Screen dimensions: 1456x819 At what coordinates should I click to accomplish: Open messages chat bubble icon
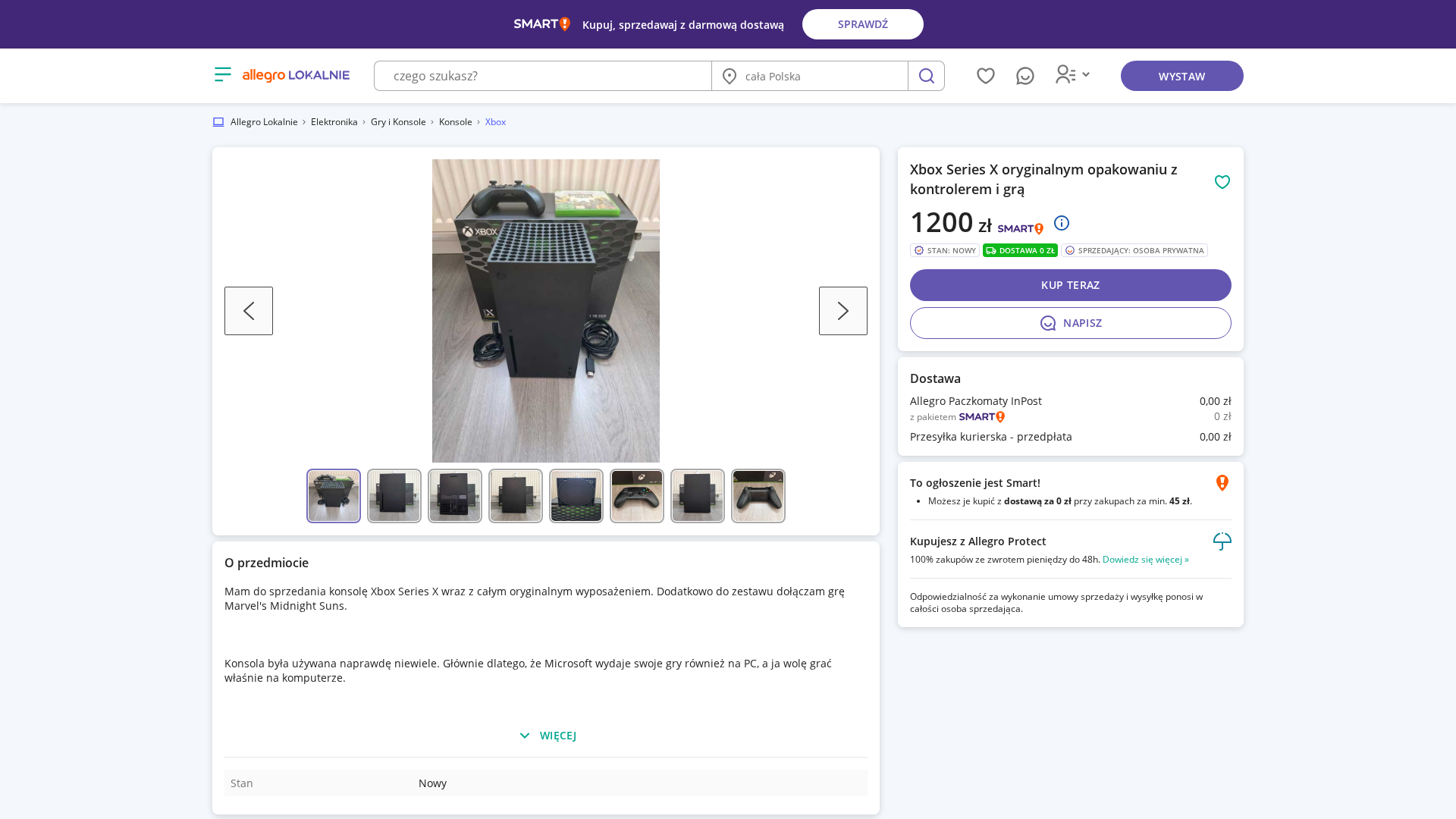tap(1025, 76)
